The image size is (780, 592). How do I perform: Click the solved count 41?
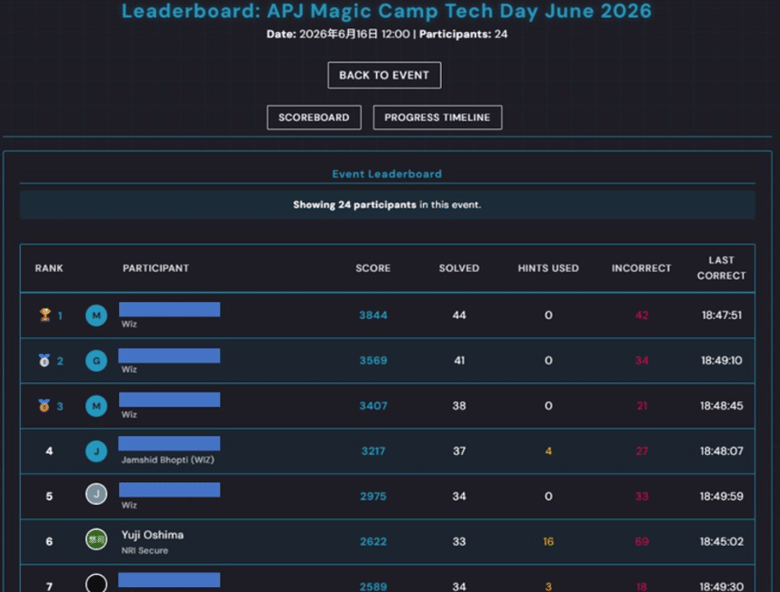(x=459, y=360)
